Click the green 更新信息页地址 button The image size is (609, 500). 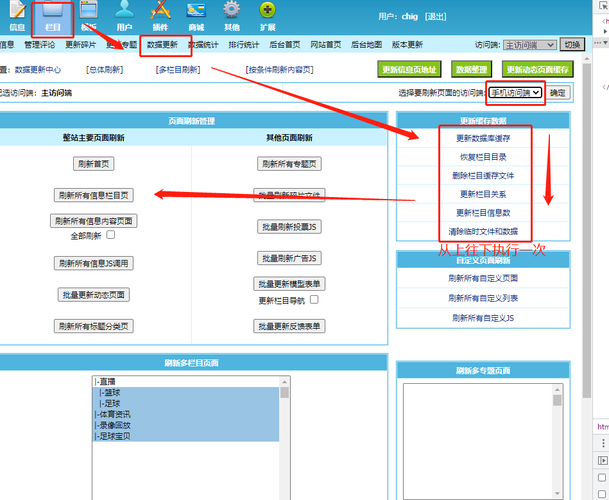point(409,70)
